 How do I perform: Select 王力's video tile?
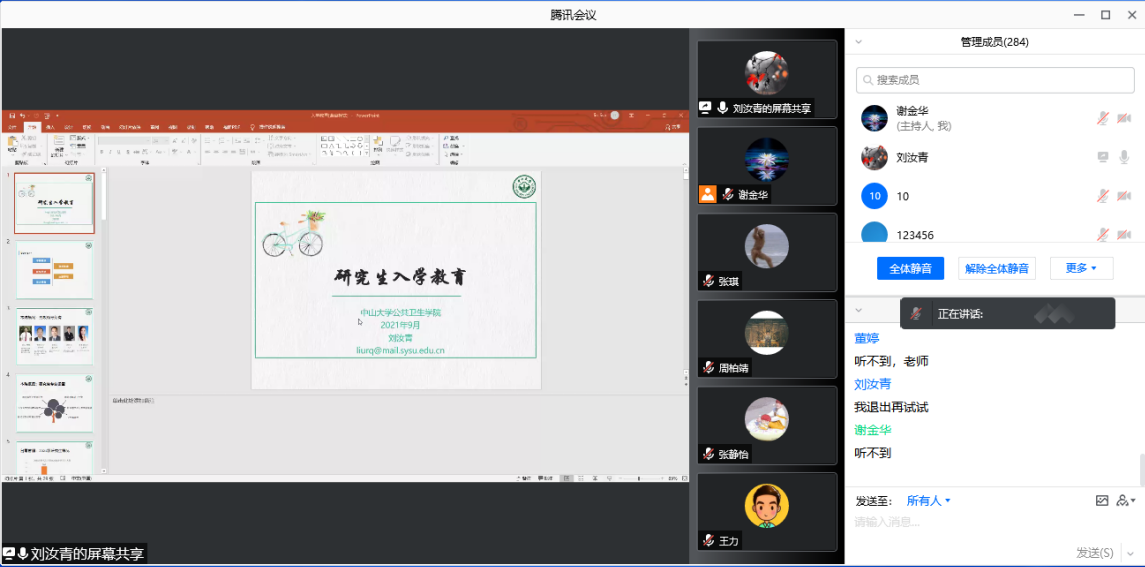point(767,510)
